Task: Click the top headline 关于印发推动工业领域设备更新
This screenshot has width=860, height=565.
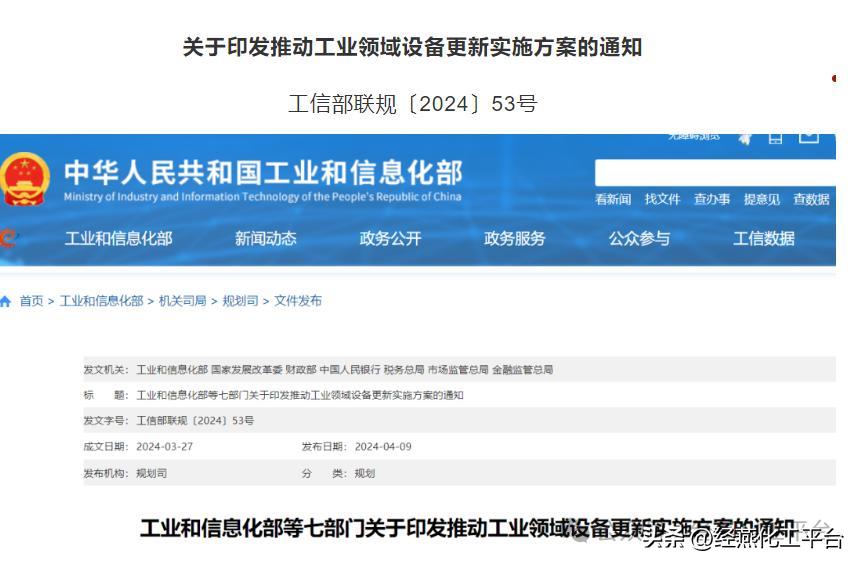Action: click(x=412, y=47)
